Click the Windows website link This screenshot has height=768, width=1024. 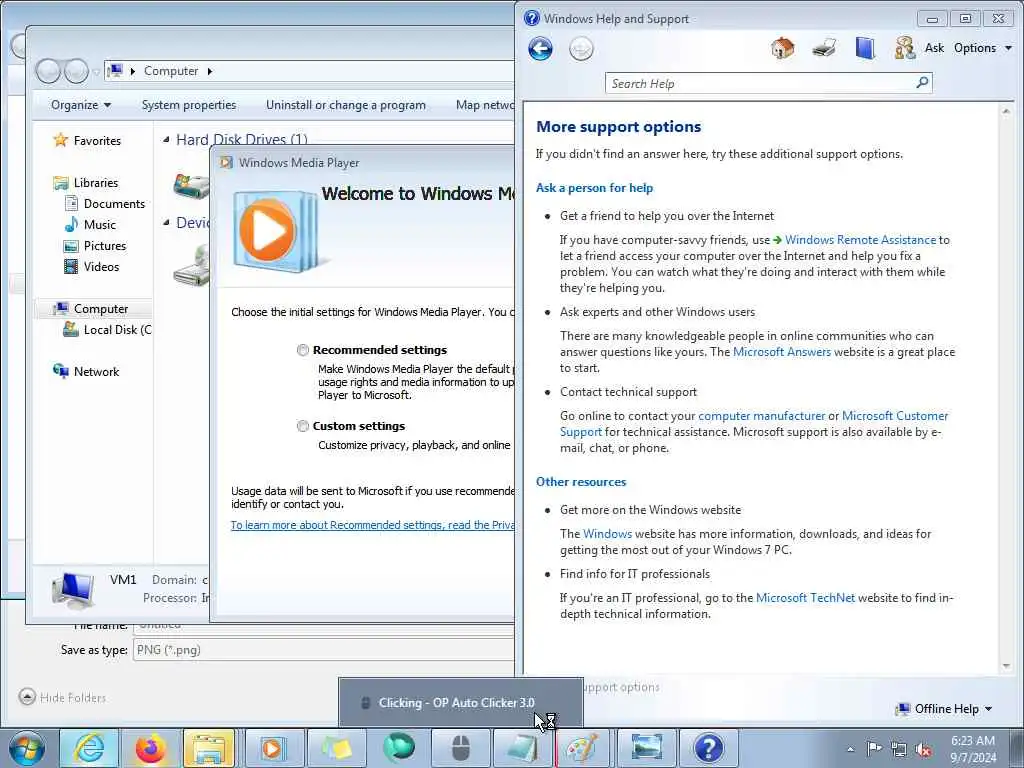click(607, 534)
